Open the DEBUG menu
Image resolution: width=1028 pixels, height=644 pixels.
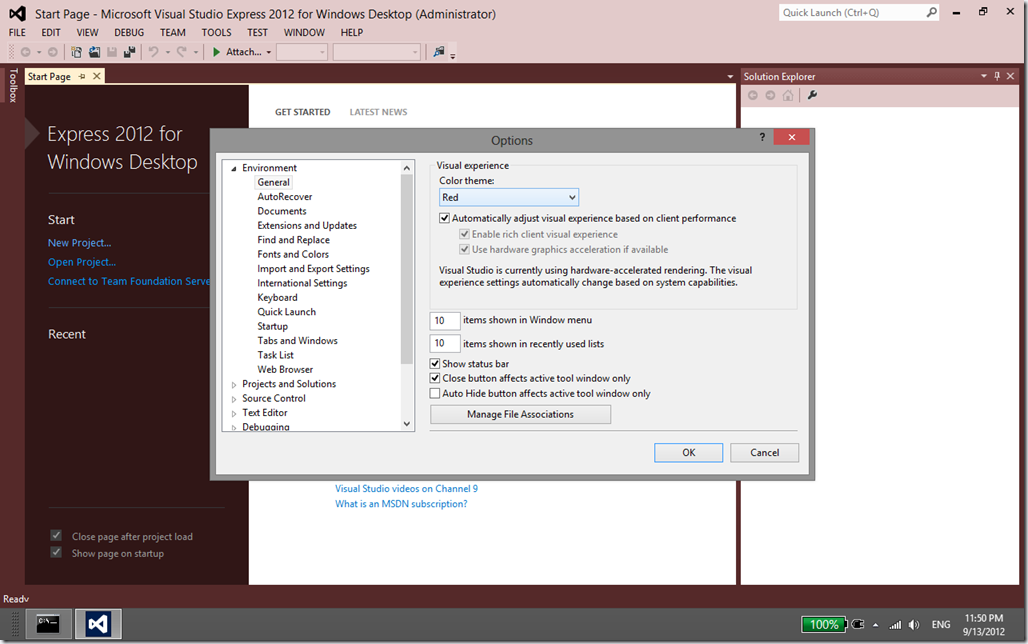point(129,33)
